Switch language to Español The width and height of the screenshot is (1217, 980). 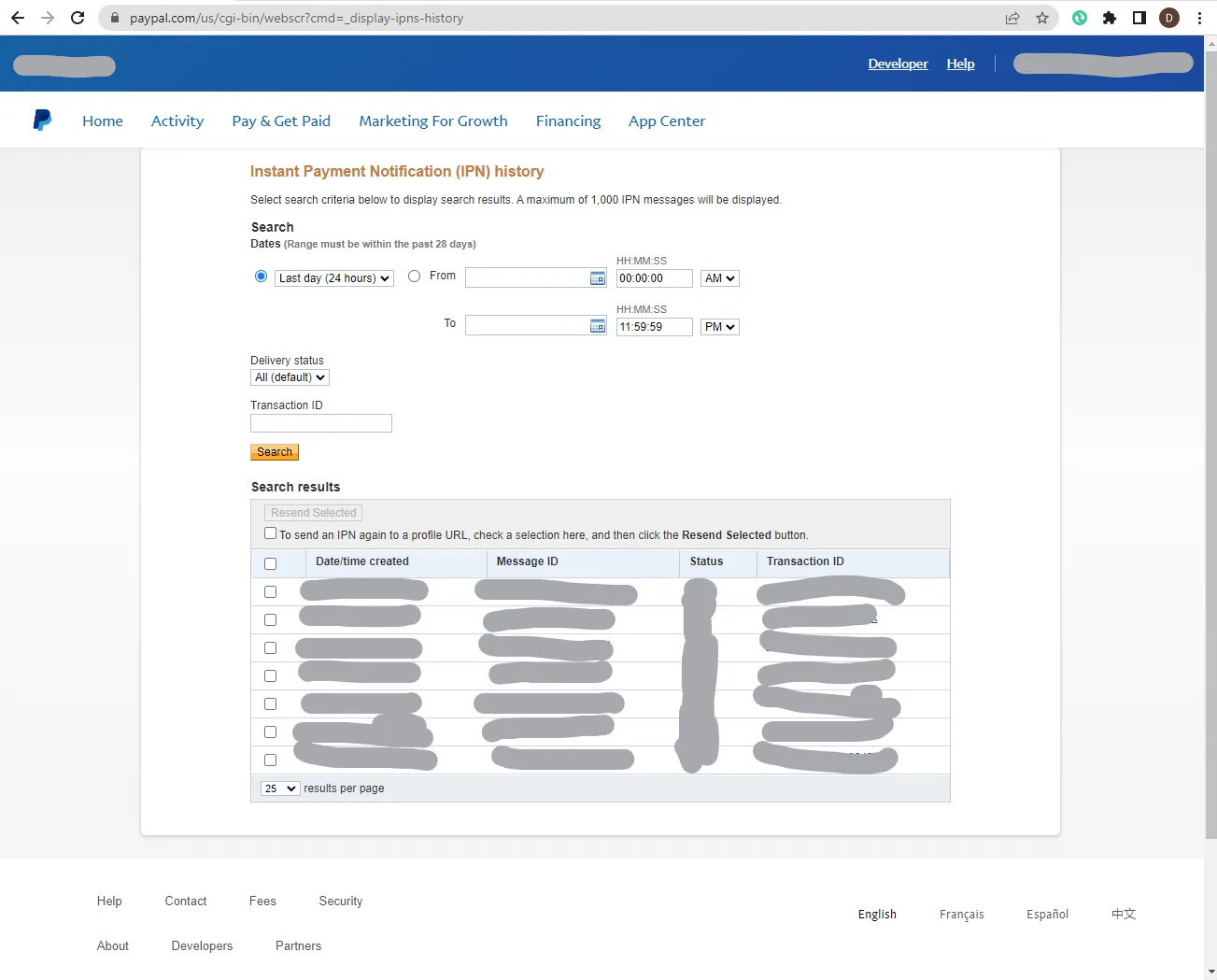point(1047,914)
